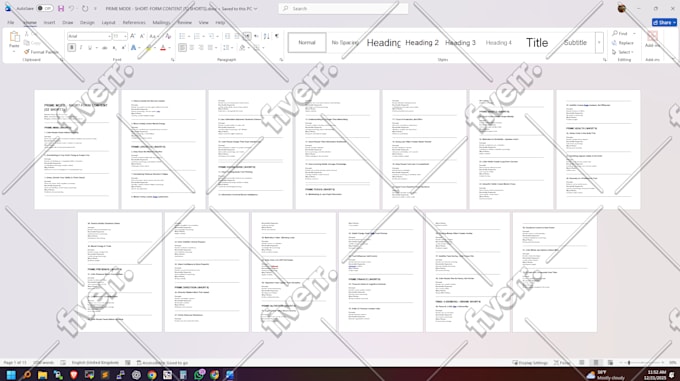Click Replace in Editing group
The image size is (680, 381).
(623, 43)
